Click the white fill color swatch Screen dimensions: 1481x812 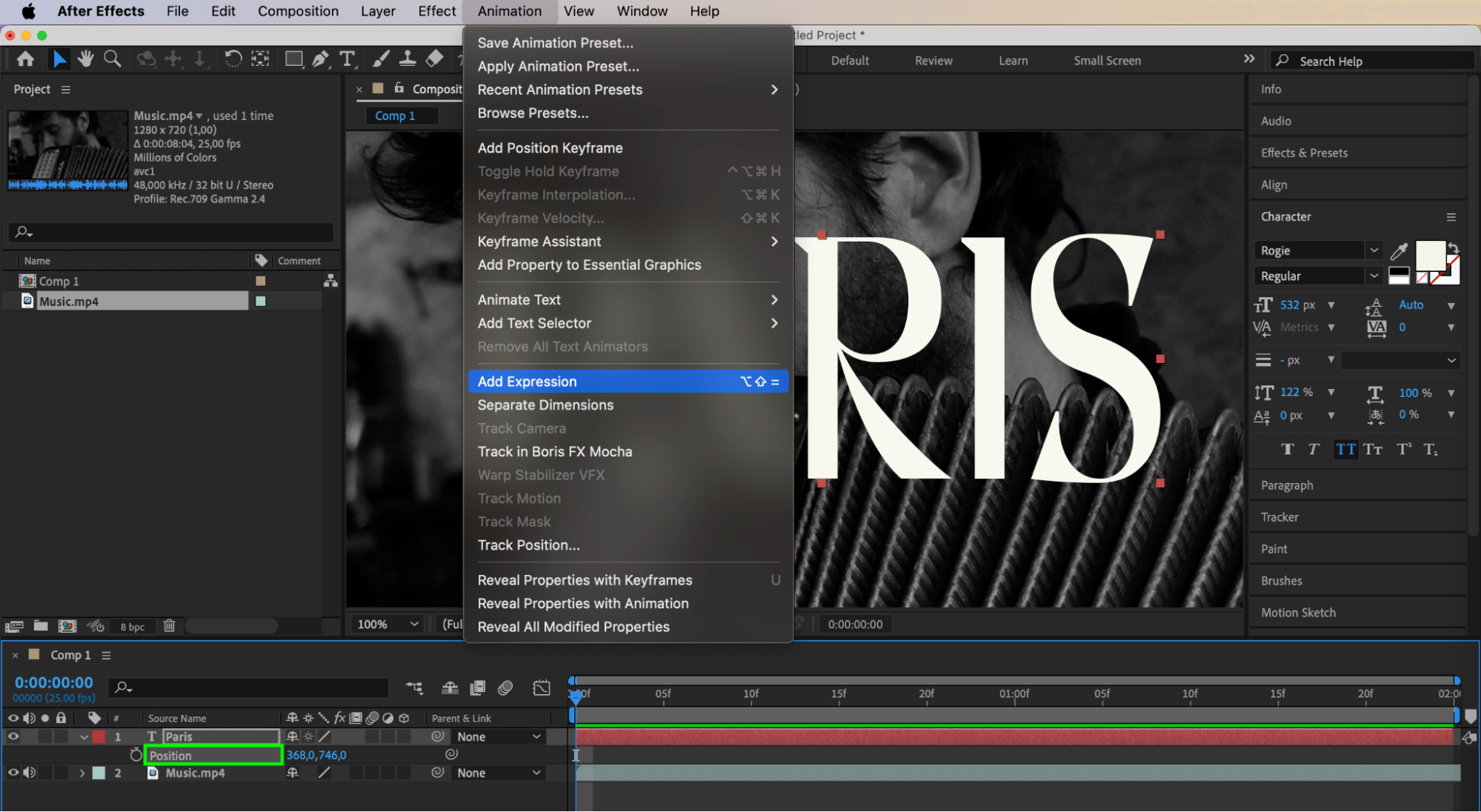(1430, 256)
